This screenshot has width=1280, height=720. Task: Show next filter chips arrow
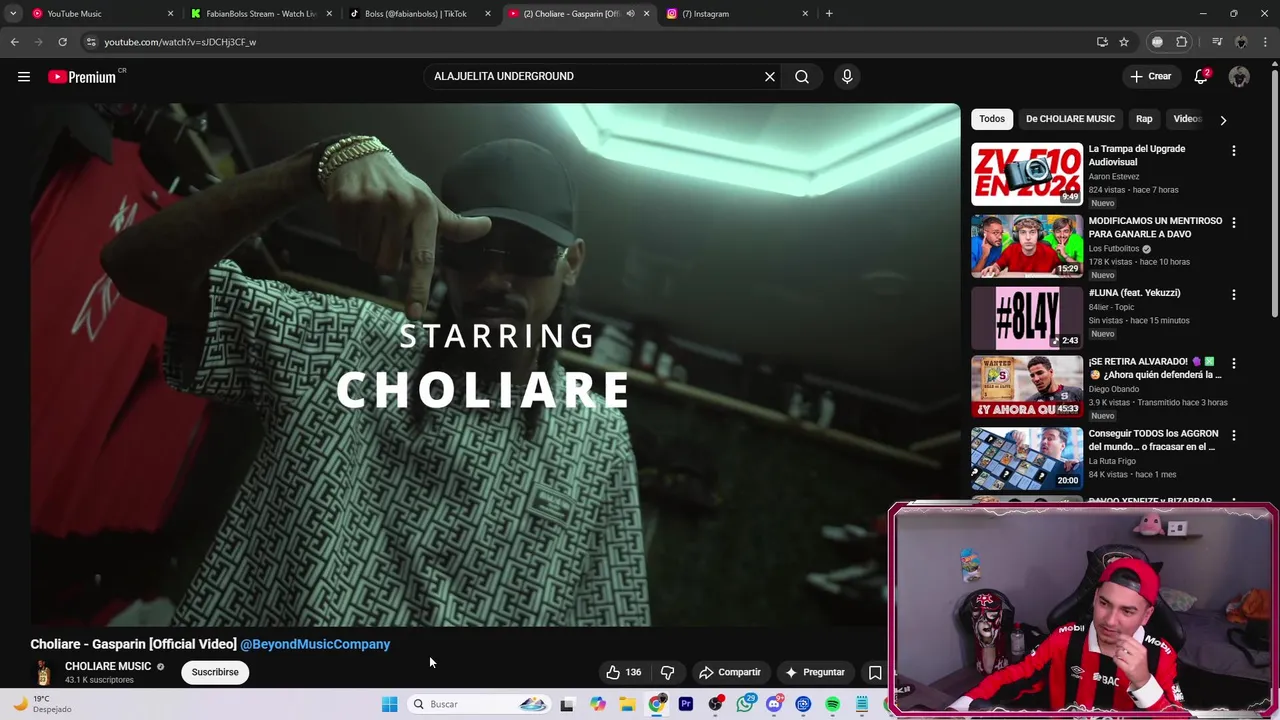pyautogui.click(x=1222, y=120)
